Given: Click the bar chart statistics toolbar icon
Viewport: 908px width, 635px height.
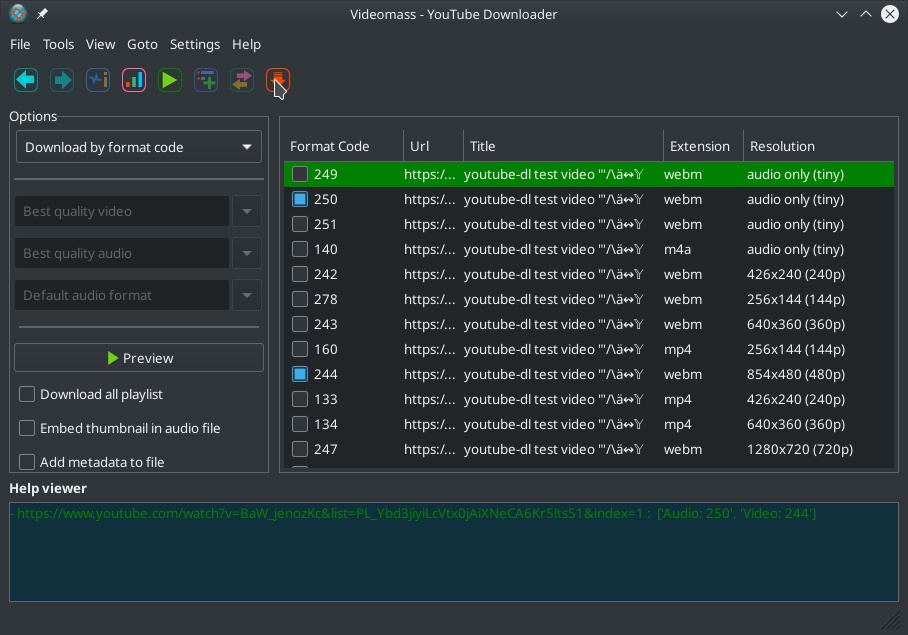Looking at the screenshot, I should tap(134, 80).
